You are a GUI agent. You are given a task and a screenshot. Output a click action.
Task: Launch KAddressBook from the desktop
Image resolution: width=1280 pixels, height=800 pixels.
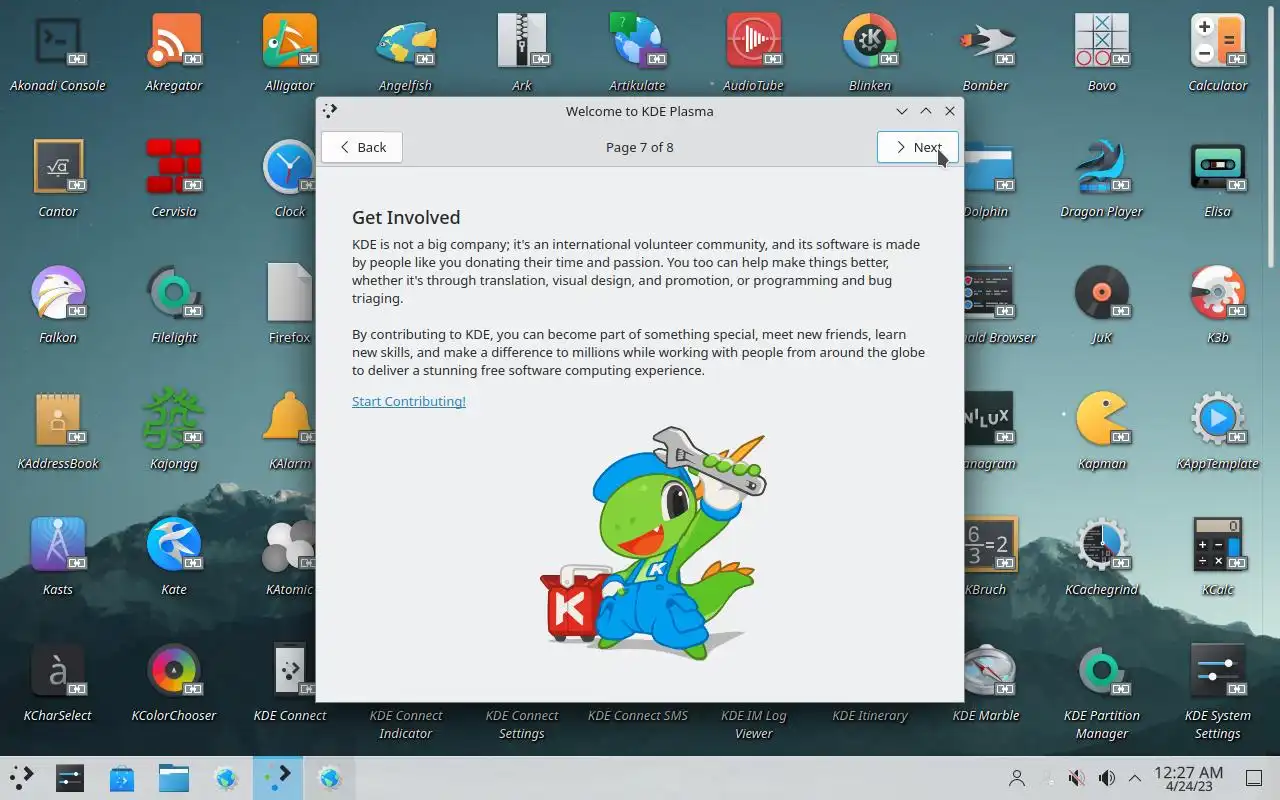[x=58, y=420]
